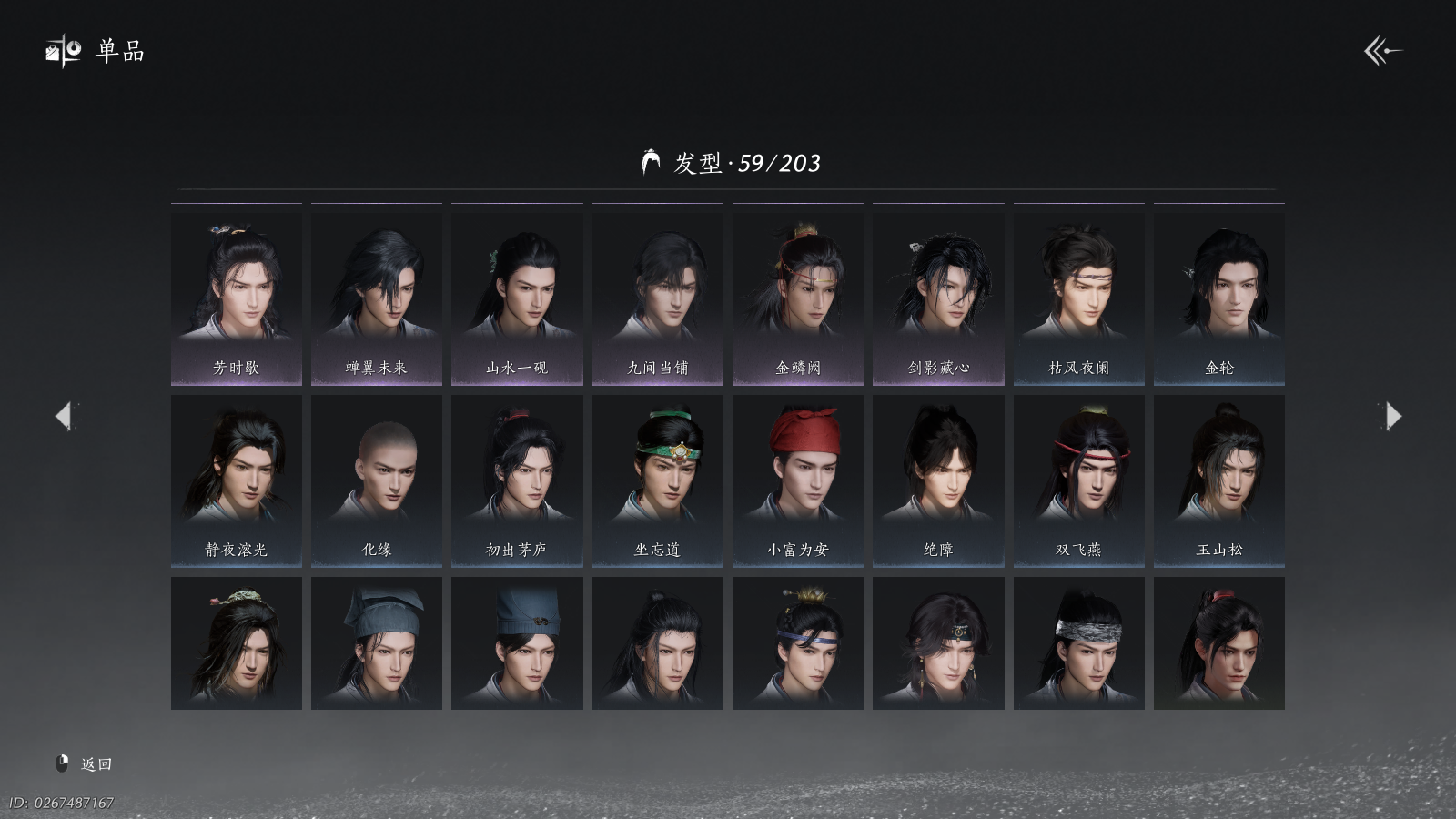The image size is (1456, 819).
Task: Select the white patterned headband hairstyle
Action: click(x=1079, y=643)
